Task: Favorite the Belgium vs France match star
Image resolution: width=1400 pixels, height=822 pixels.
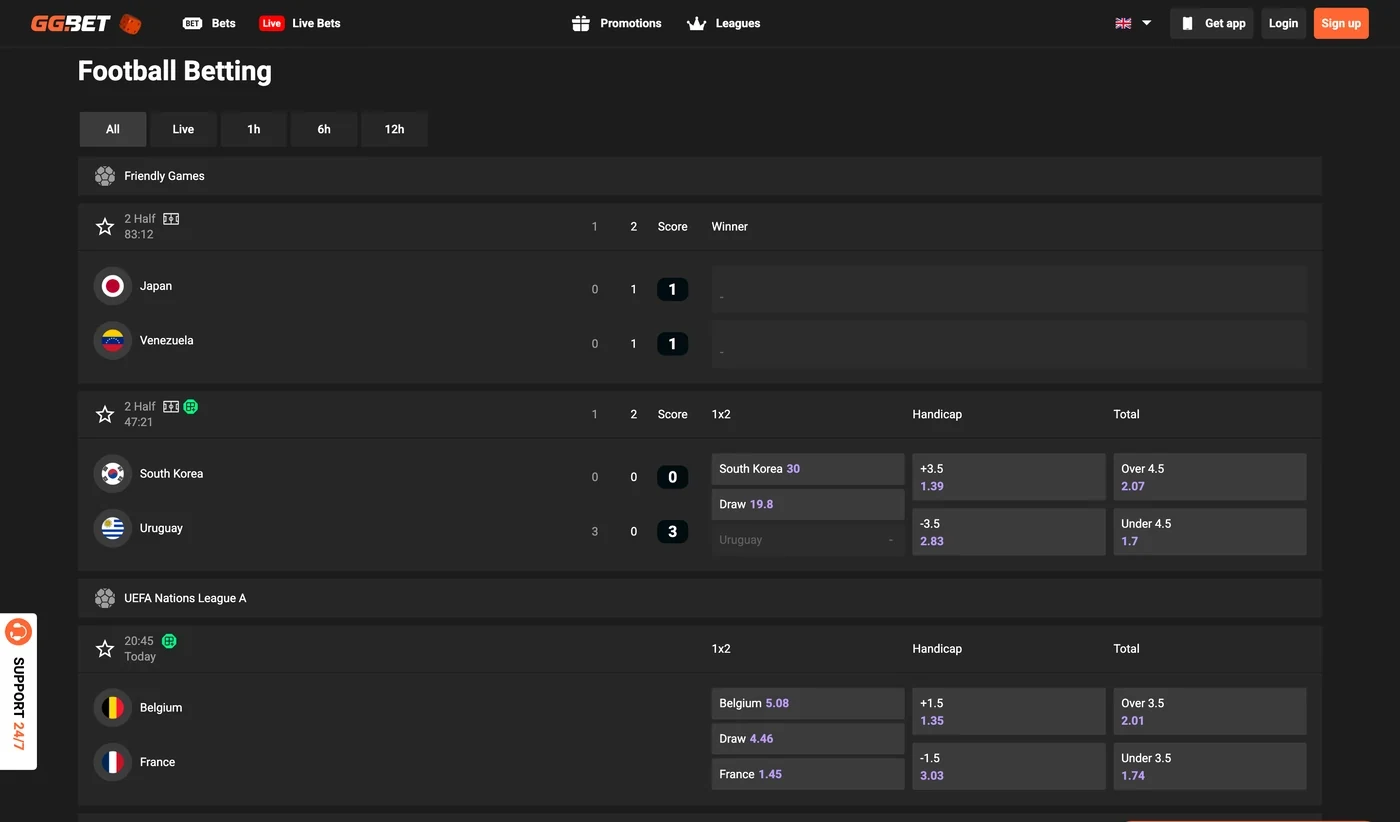Action: (x=105, y=649)
